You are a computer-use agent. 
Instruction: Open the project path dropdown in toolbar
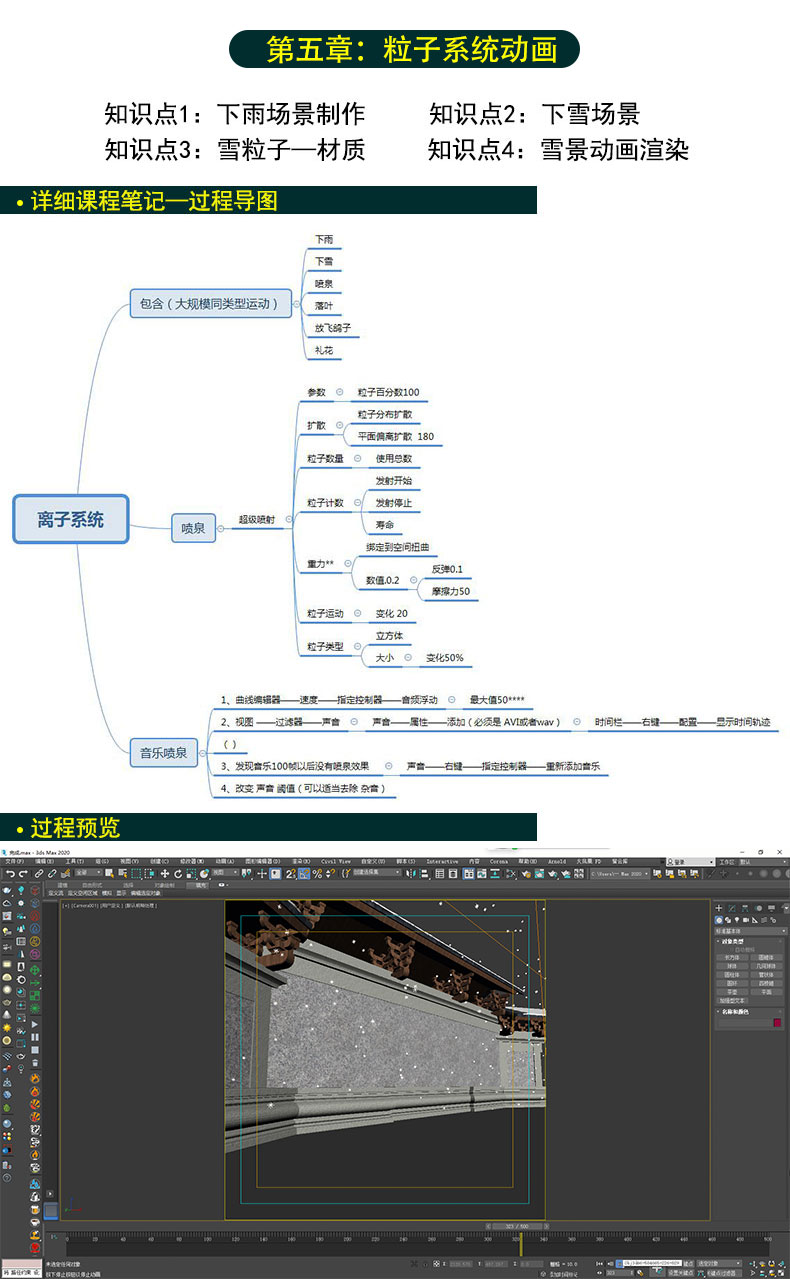coord(620,873)
